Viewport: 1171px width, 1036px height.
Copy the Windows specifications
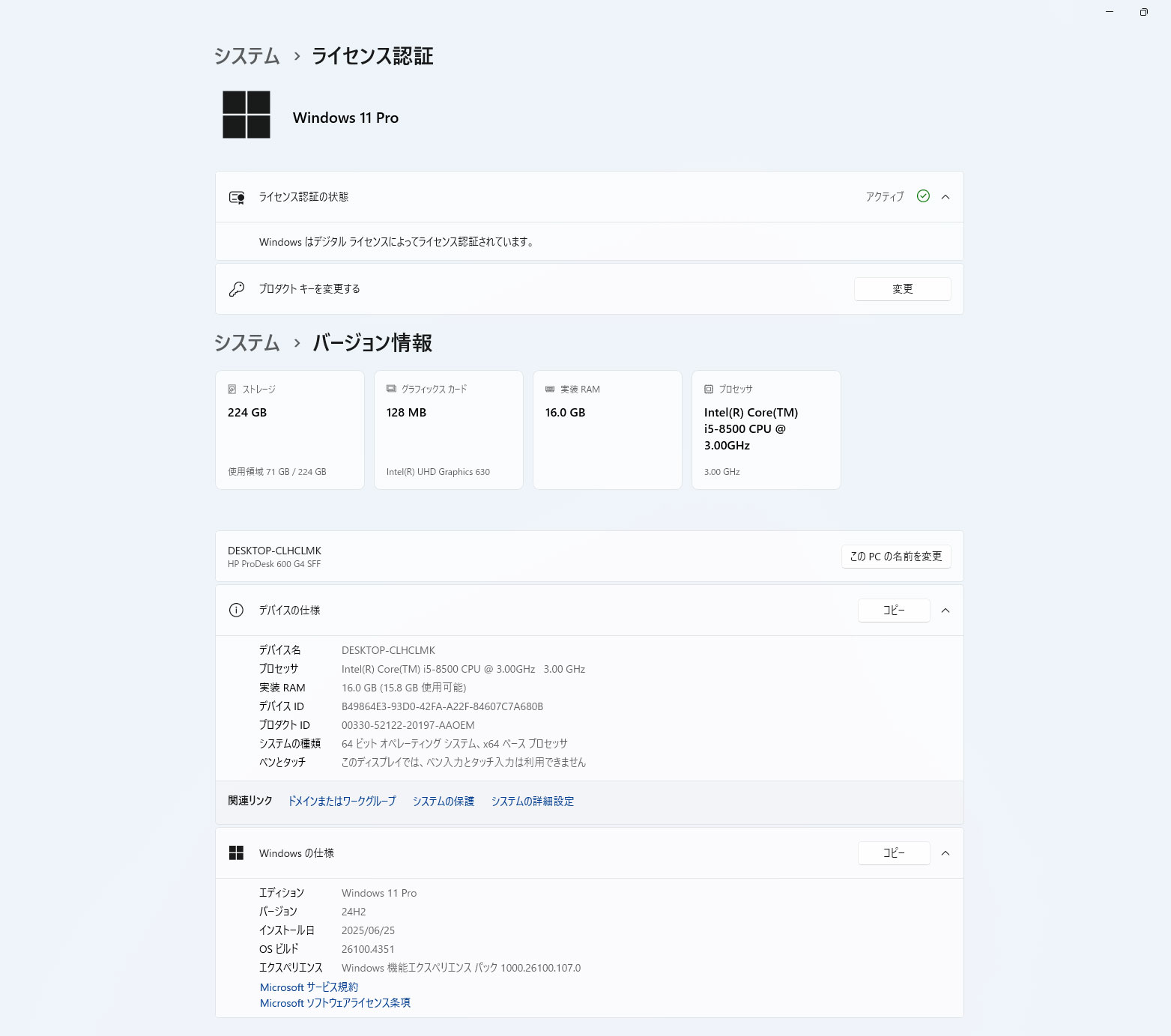click(894, 853)
